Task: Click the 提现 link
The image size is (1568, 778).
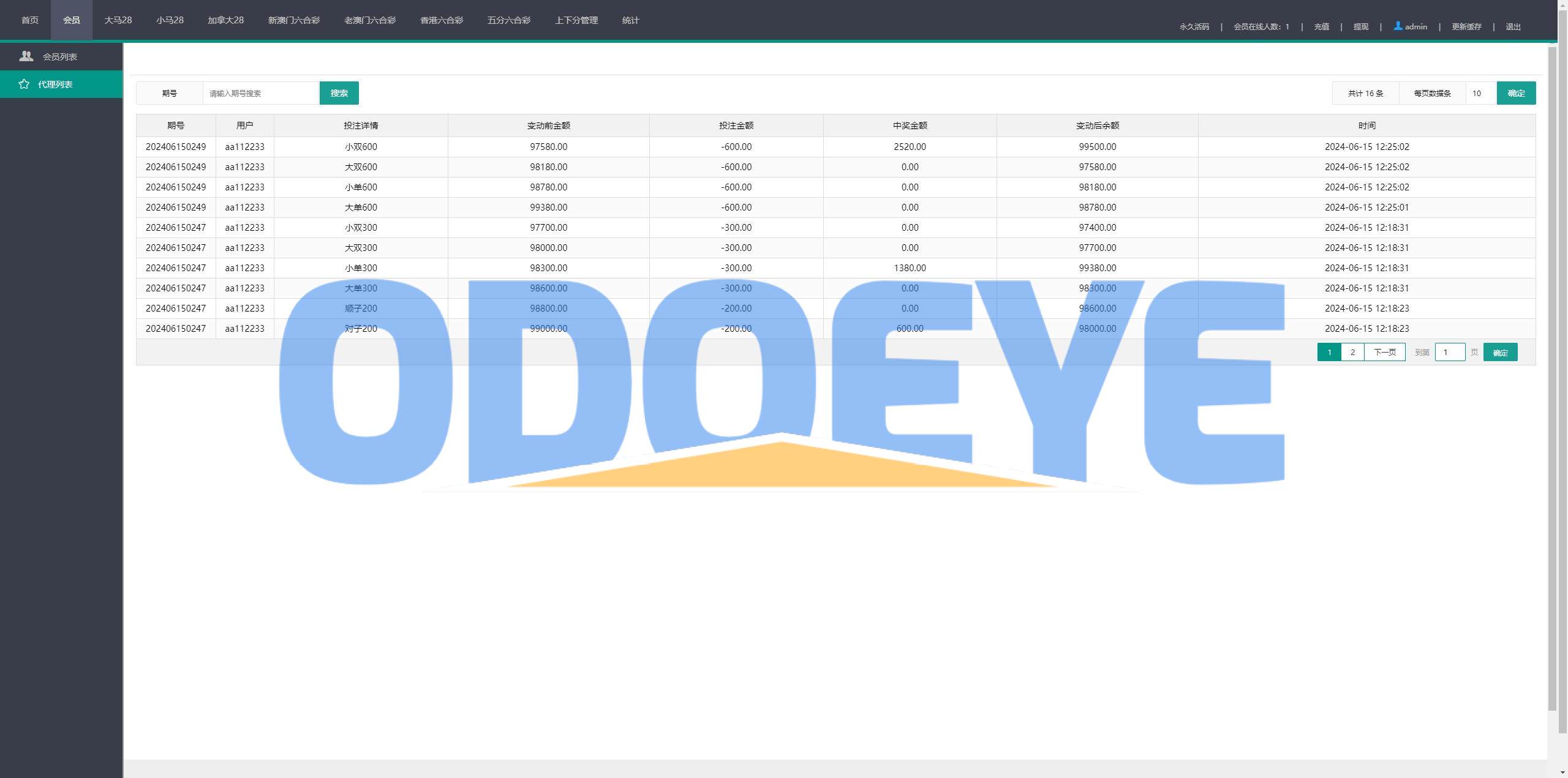Action: click(1360, 26)
